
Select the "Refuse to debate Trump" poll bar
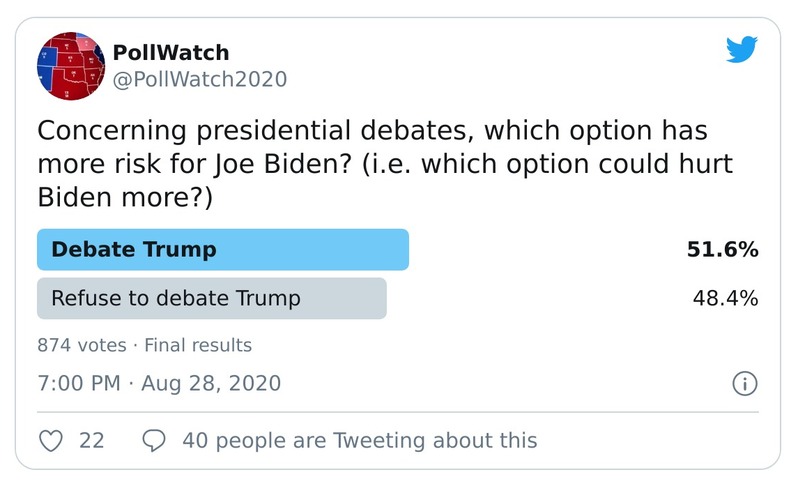(x=211, y=298)
